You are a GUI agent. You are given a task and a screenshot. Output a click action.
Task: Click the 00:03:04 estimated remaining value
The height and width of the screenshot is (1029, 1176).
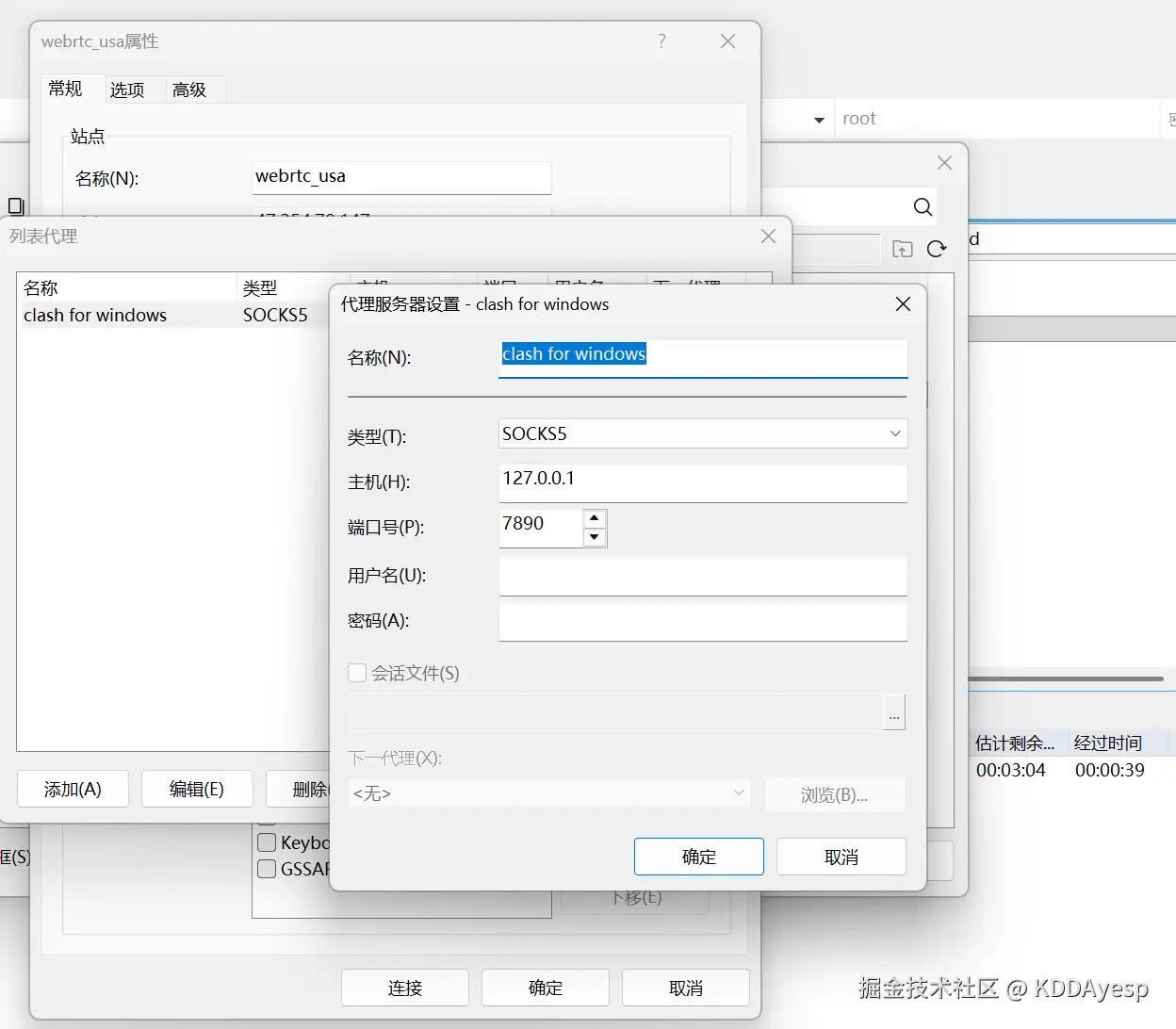pos(1010,770)
